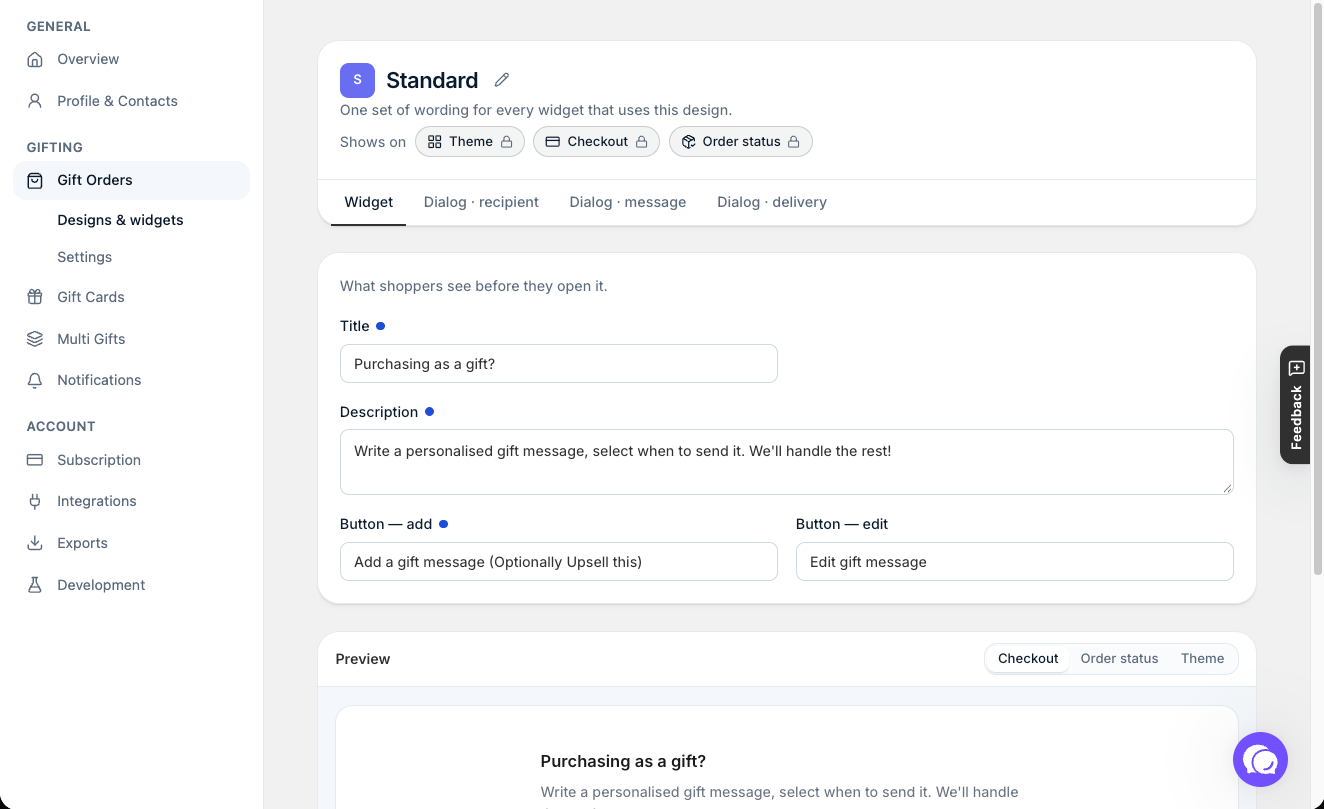Click the Feedback side tab
The height and width of the screenshot is (809, 1324).
point(1296,405)
